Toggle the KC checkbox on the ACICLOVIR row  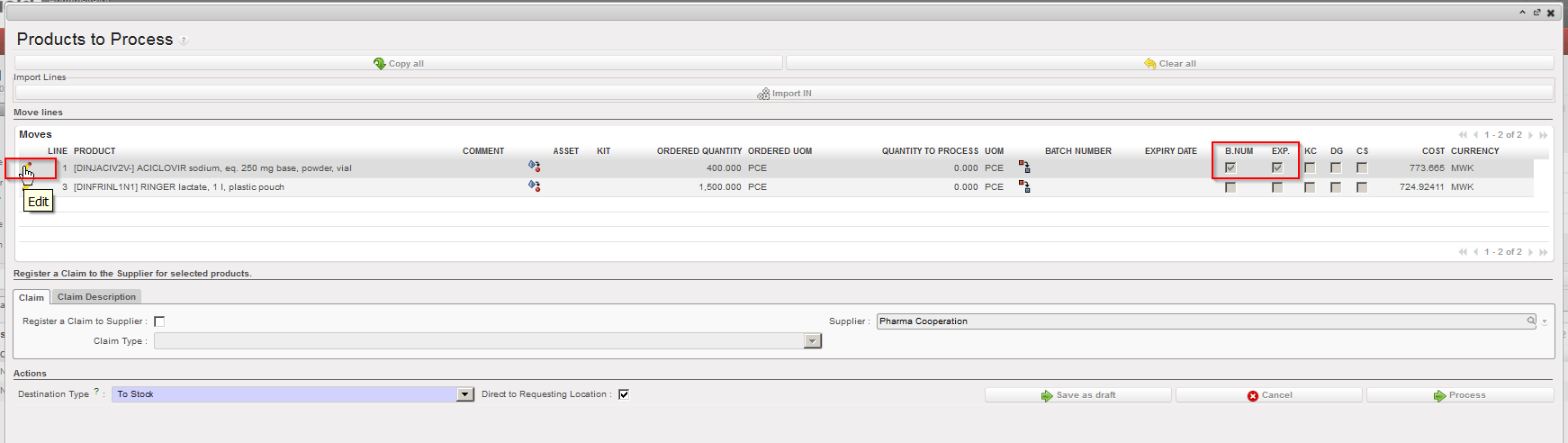pyautogui.click(x=1310, y=167)
